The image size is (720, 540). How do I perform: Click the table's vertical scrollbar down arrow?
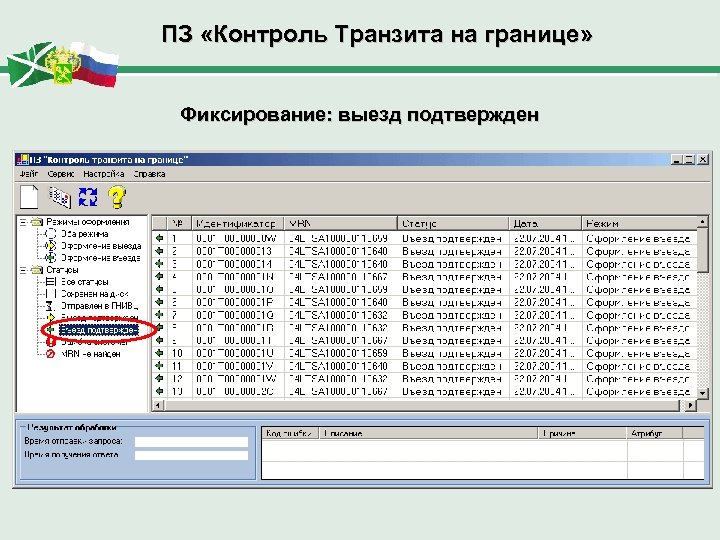tap(703, 393)
